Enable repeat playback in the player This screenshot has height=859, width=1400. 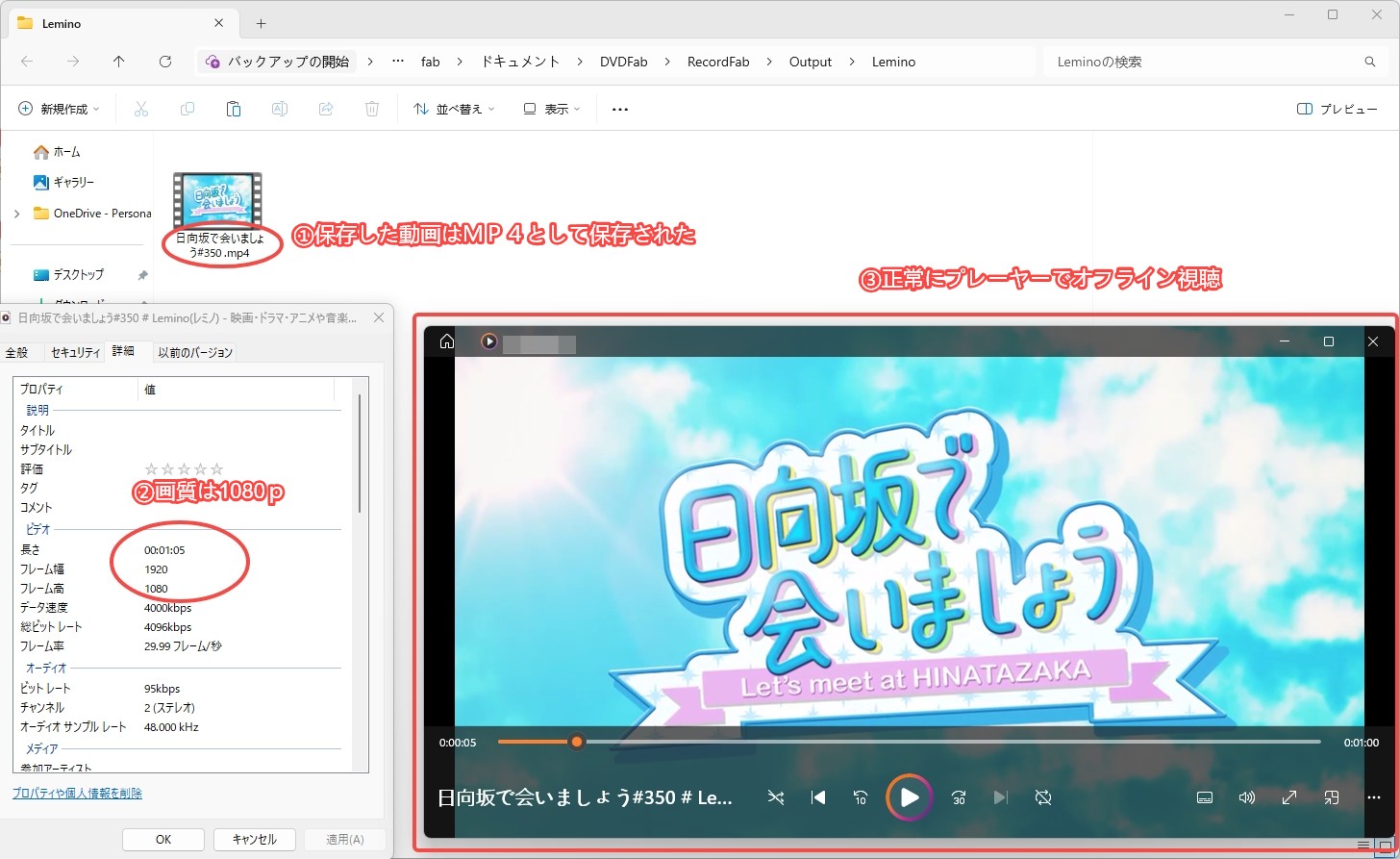1043,797
